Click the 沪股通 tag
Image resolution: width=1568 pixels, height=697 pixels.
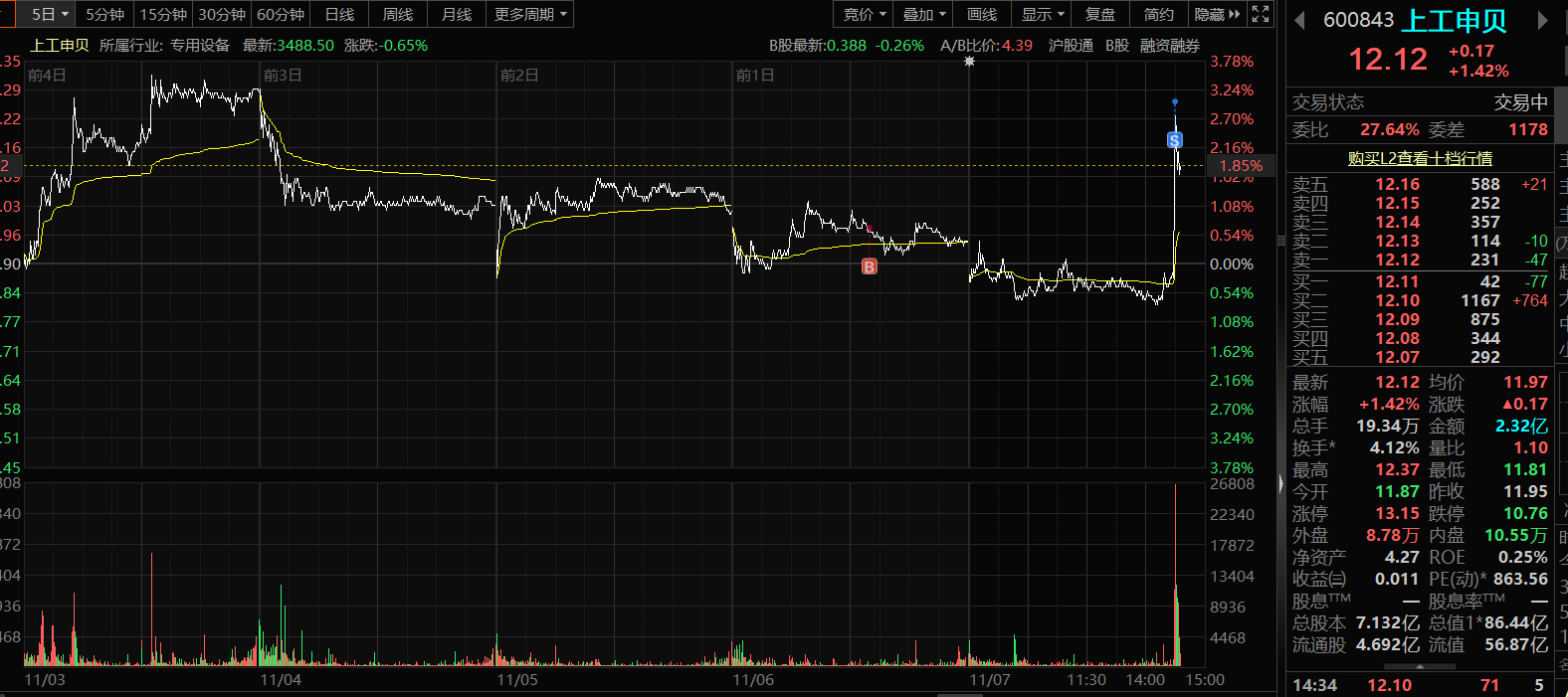tap(1071, 46)
